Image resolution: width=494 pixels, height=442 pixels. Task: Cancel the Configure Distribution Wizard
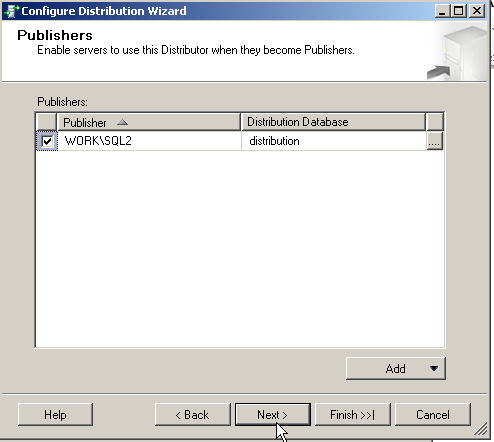[433, 415]
